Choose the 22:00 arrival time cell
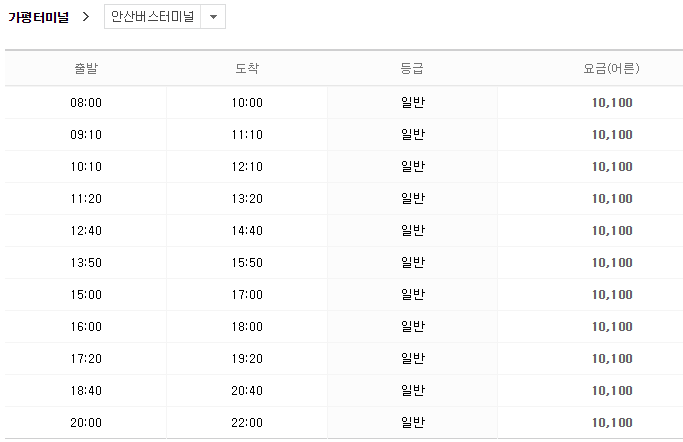This screenshot has height=442, width=683. point(247,423)
